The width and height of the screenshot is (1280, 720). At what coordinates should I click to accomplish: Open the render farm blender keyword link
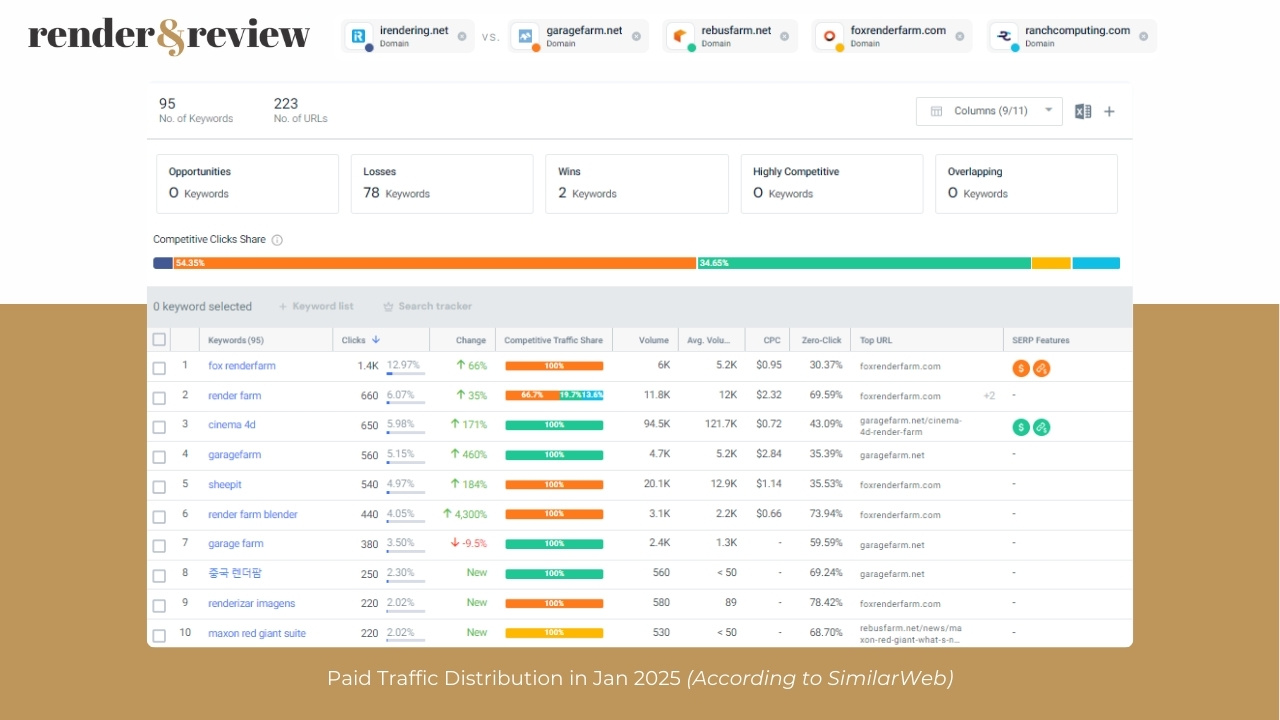tap(253, 515)
